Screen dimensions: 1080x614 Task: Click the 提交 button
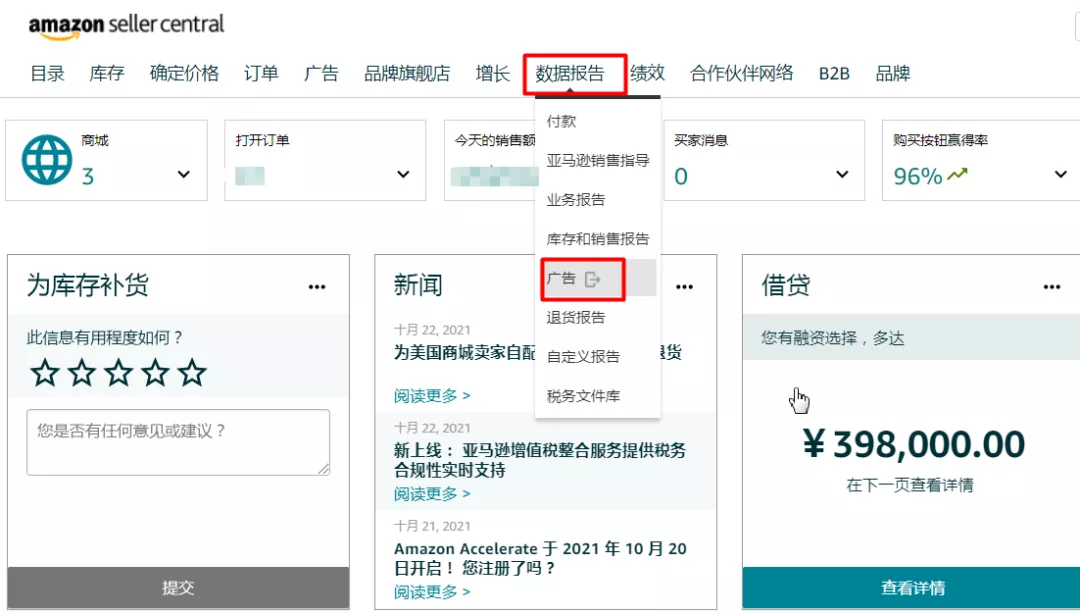click(x=178, y=588)
